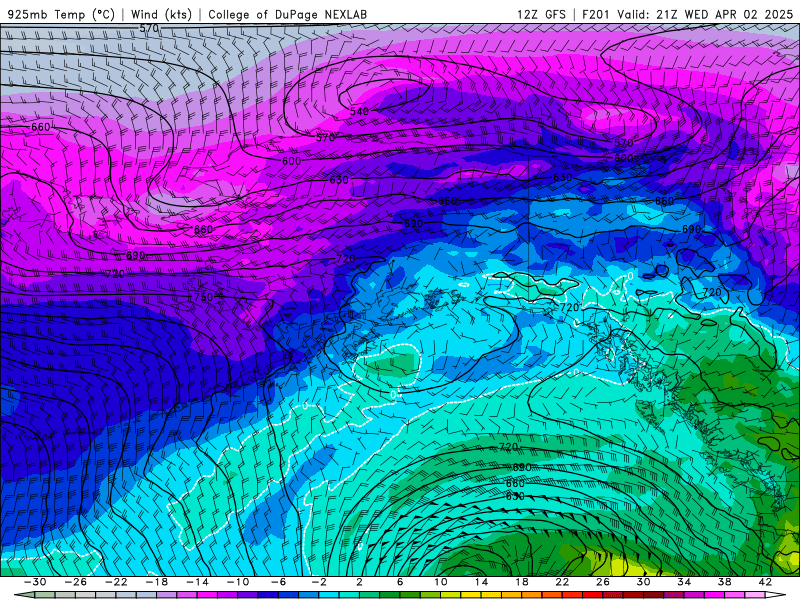Click the gray left arrow end of color bar
The height and width of the screenshot is (600, 800).
tap(24, 595)
